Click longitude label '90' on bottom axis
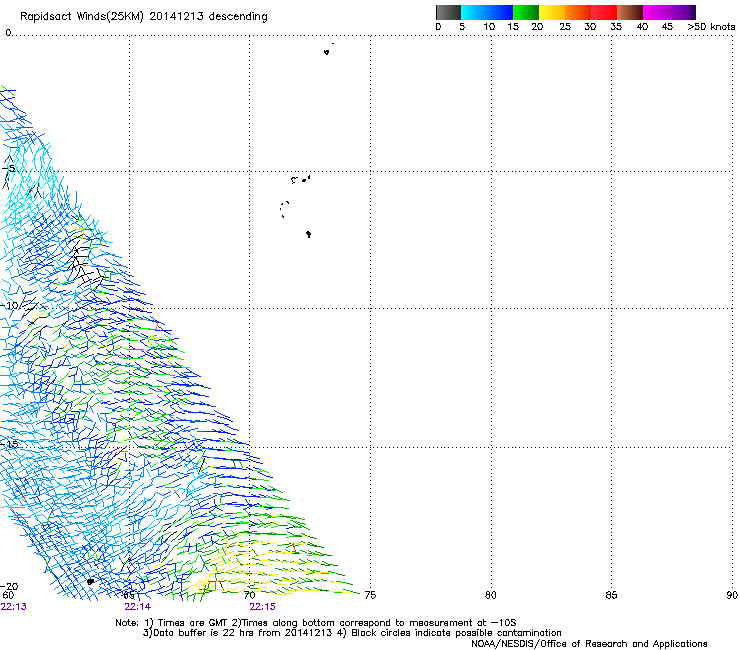The height and width of the screenshot is (650, 740). [x=732, y=595]
